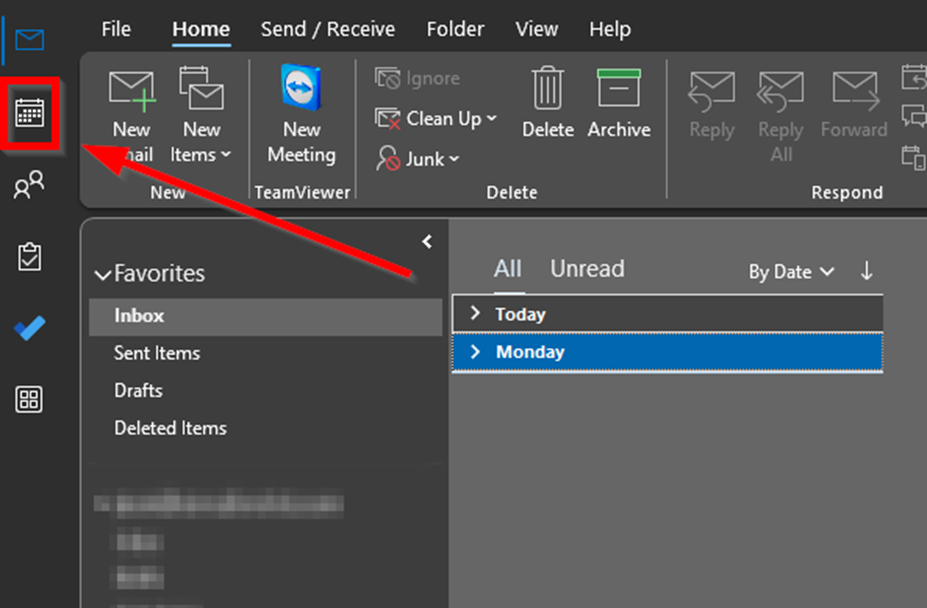The image size is (927, 608).
Task: Show All messages filter
Action: (x=508, y=269)
